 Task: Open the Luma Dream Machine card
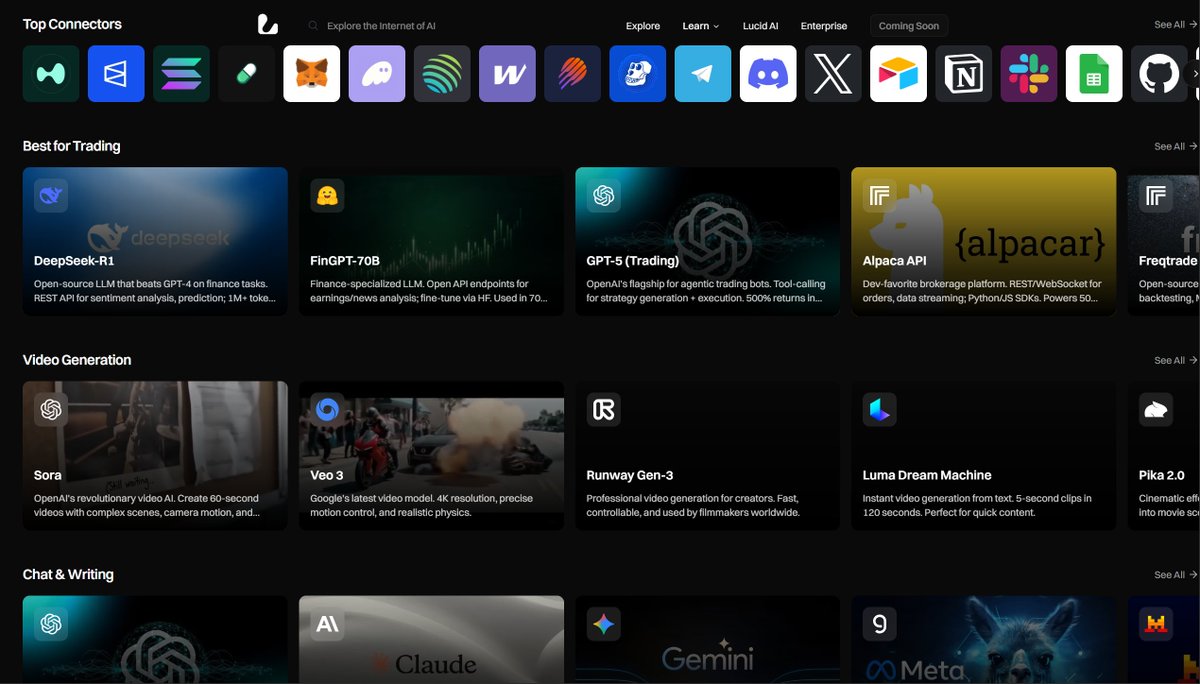[983, 456]
